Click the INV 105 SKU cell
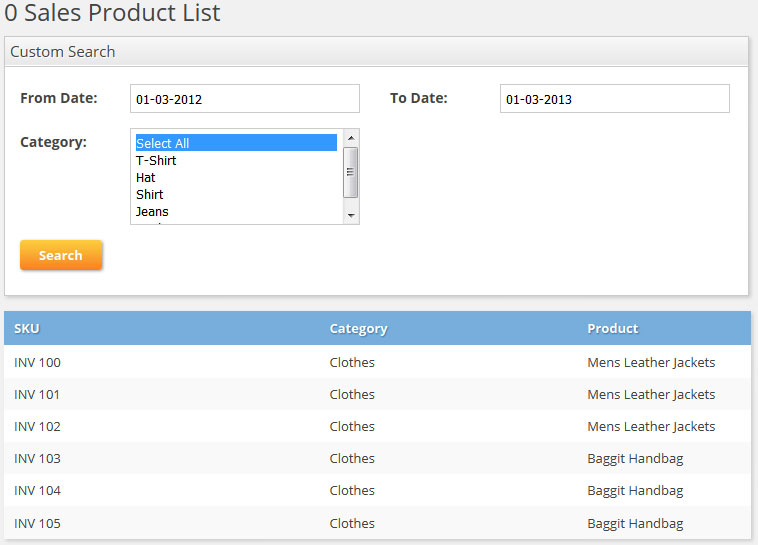This screenshot has height=545, width=758. 37,523
